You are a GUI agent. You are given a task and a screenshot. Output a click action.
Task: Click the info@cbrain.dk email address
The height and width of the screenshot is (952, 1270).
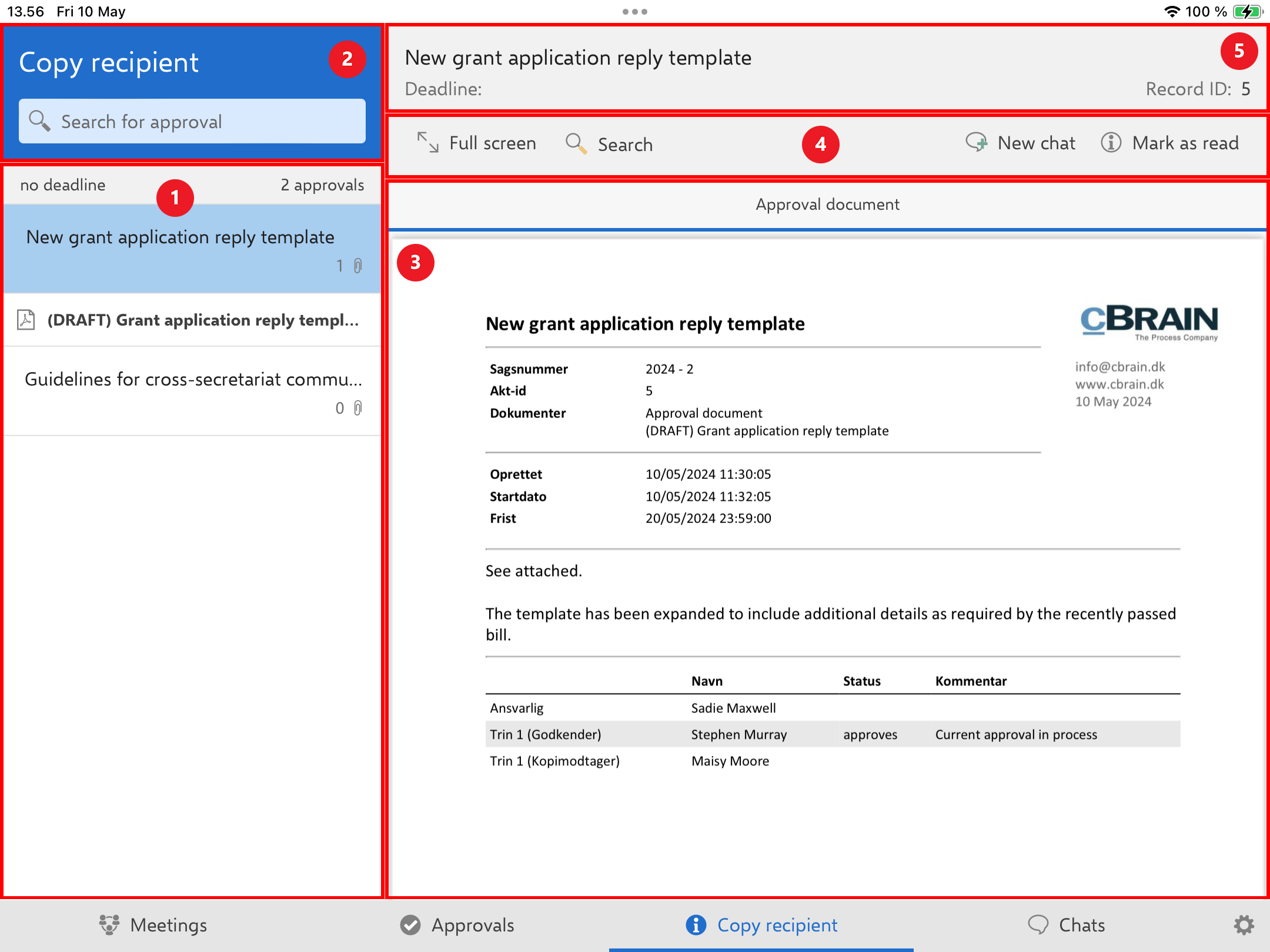1119,367
